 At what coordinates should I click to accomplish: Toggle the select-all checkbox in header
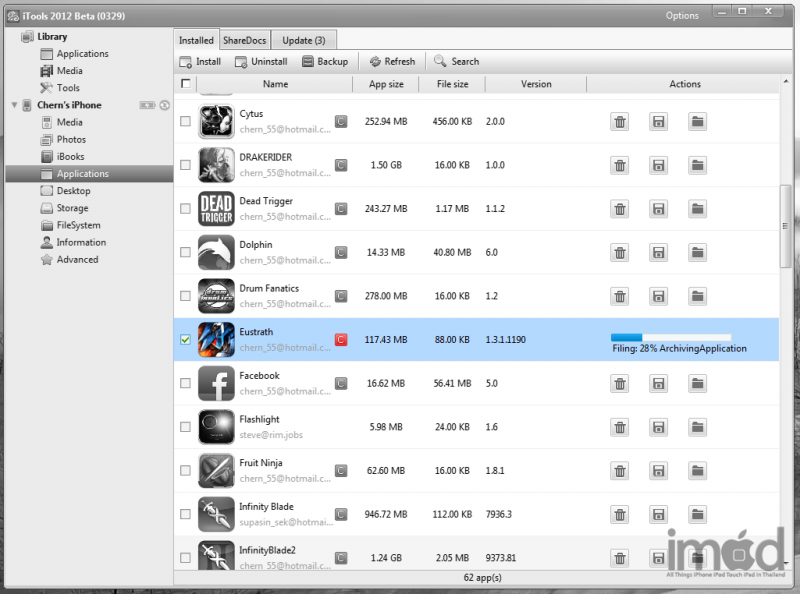pos(185,84)
